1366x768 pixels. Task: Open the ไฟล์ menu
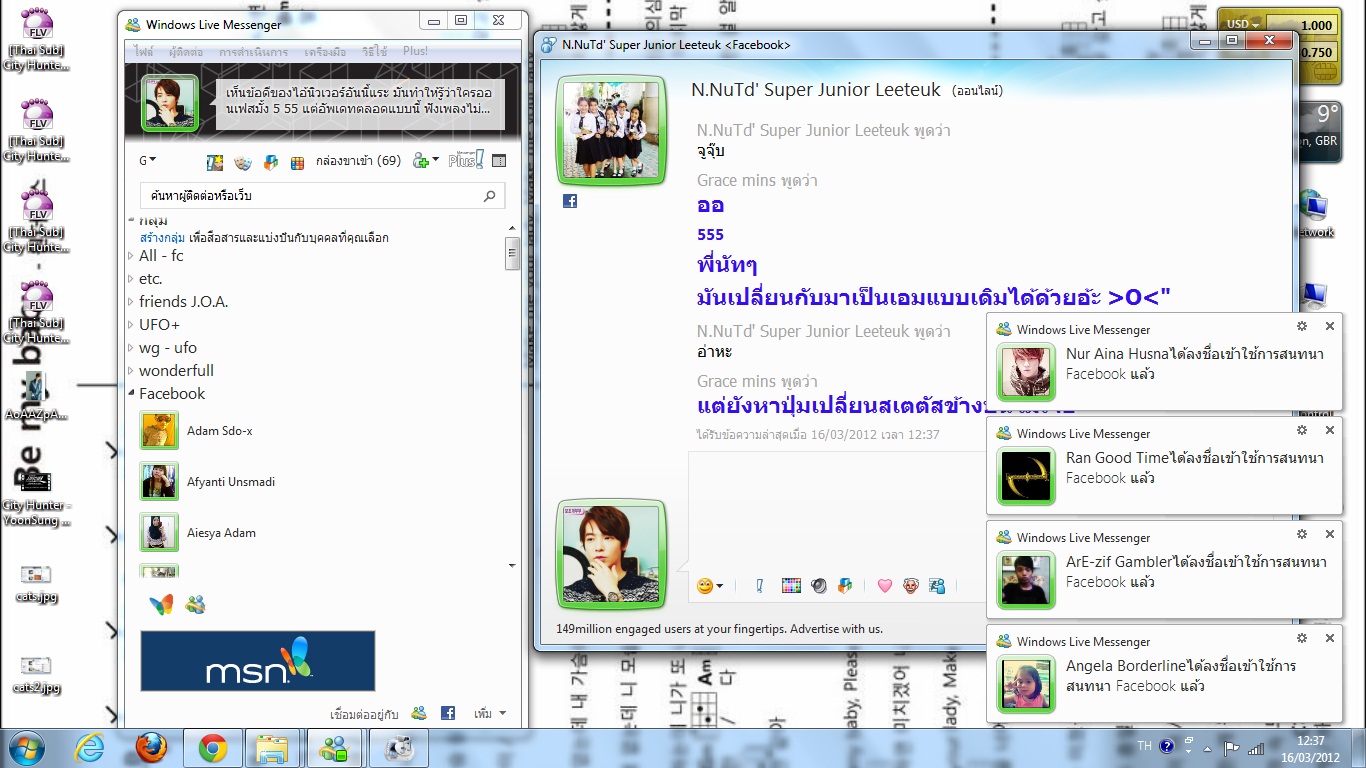pos(144,51)
